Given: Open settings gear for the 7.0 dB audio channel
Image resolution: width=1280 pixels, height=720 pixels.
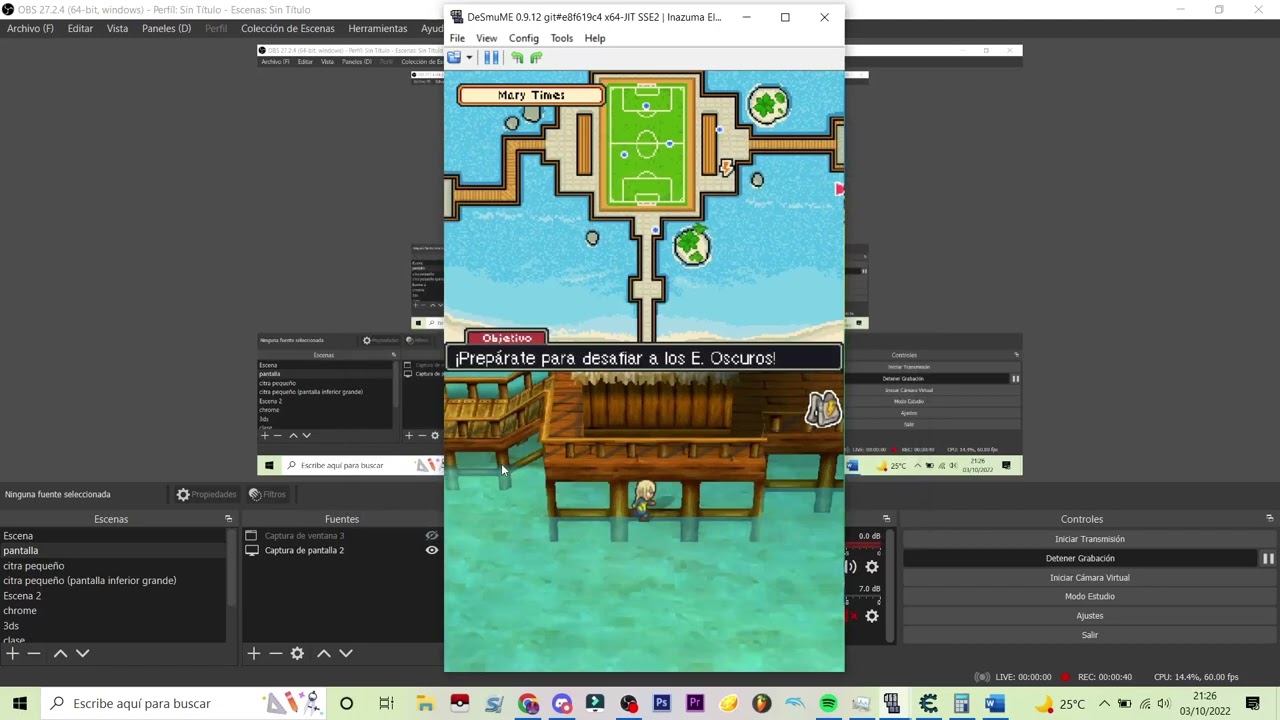Looking at the screenshot, I should [872, 616].
